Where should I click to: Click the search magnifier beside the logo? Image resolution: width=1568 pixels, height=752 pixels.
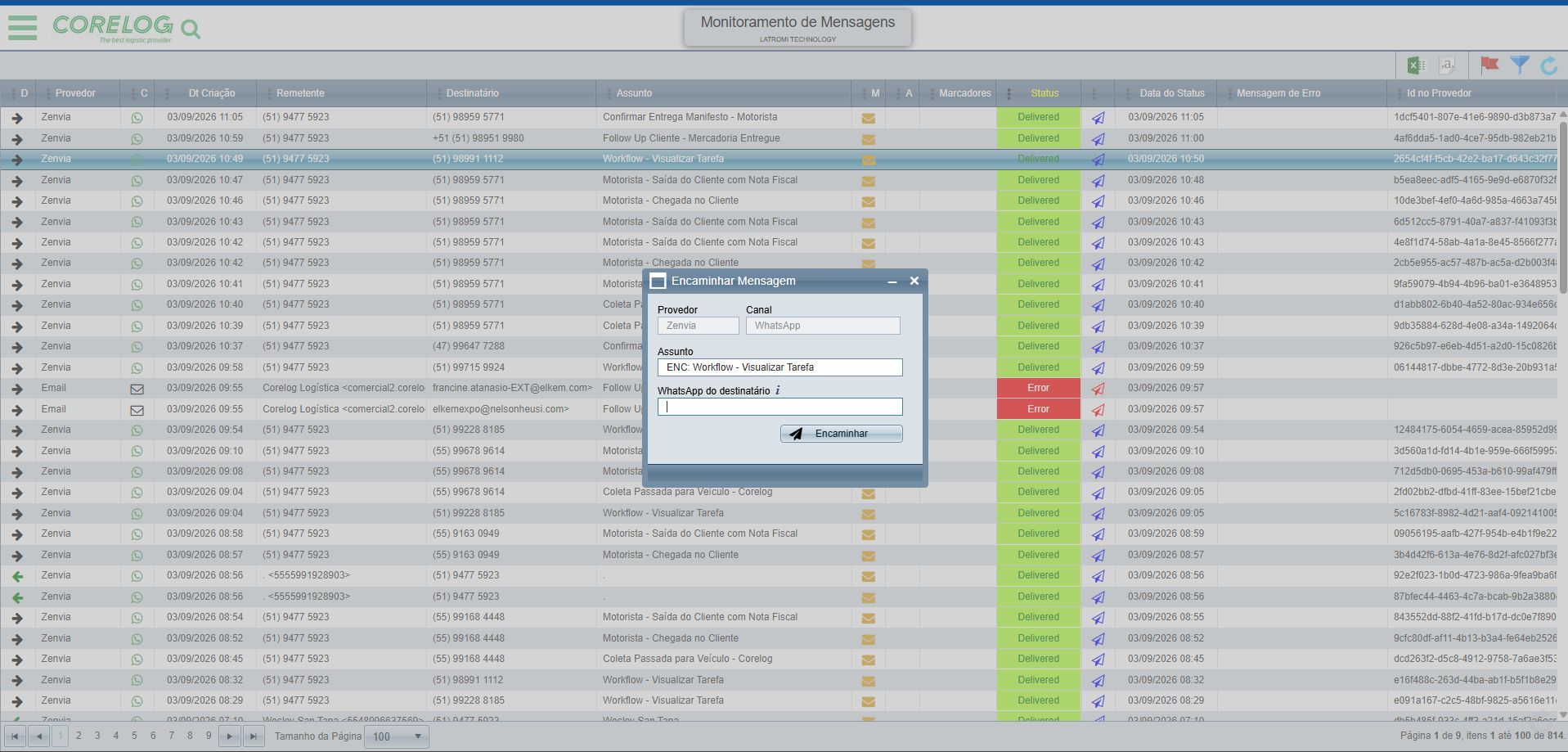(x=191, y=30)
